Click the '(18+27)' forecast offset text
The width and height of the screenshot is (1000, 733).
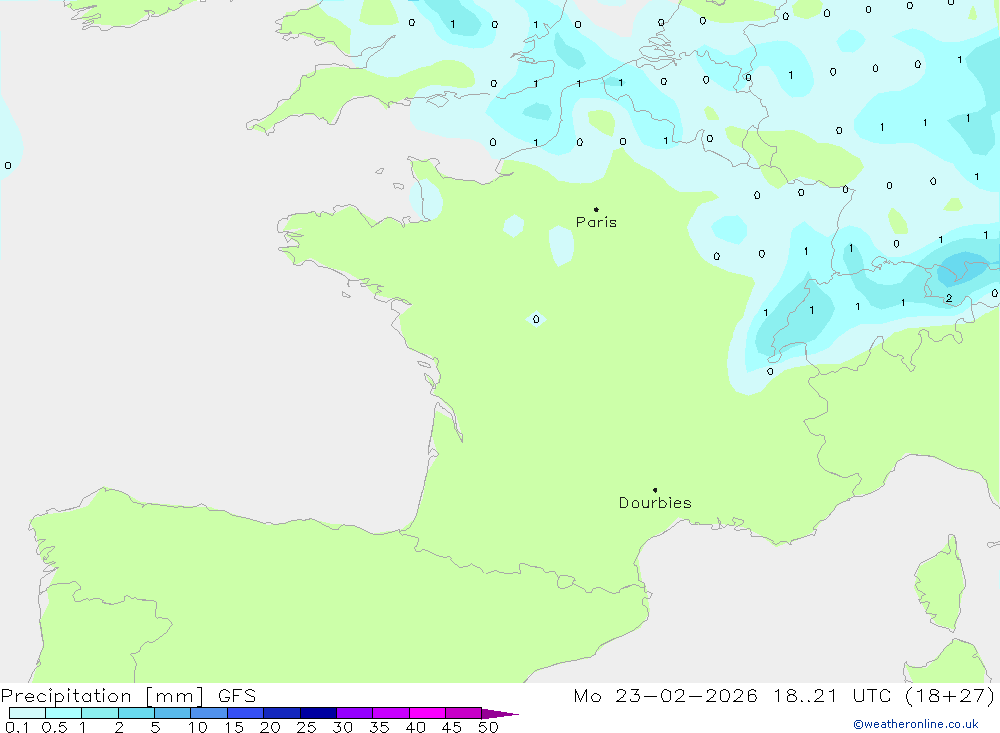[x=950, y=696]
